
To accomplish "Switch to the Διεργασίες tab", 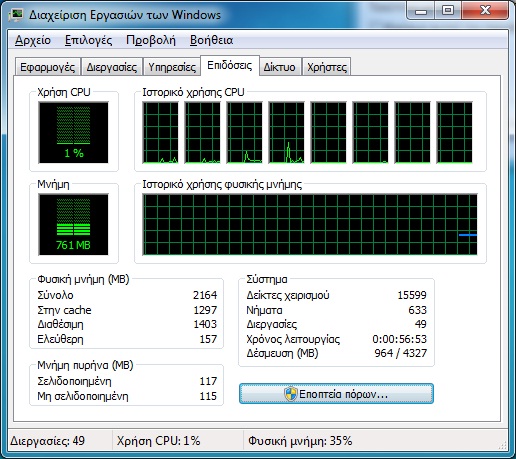I will (112, 67).
